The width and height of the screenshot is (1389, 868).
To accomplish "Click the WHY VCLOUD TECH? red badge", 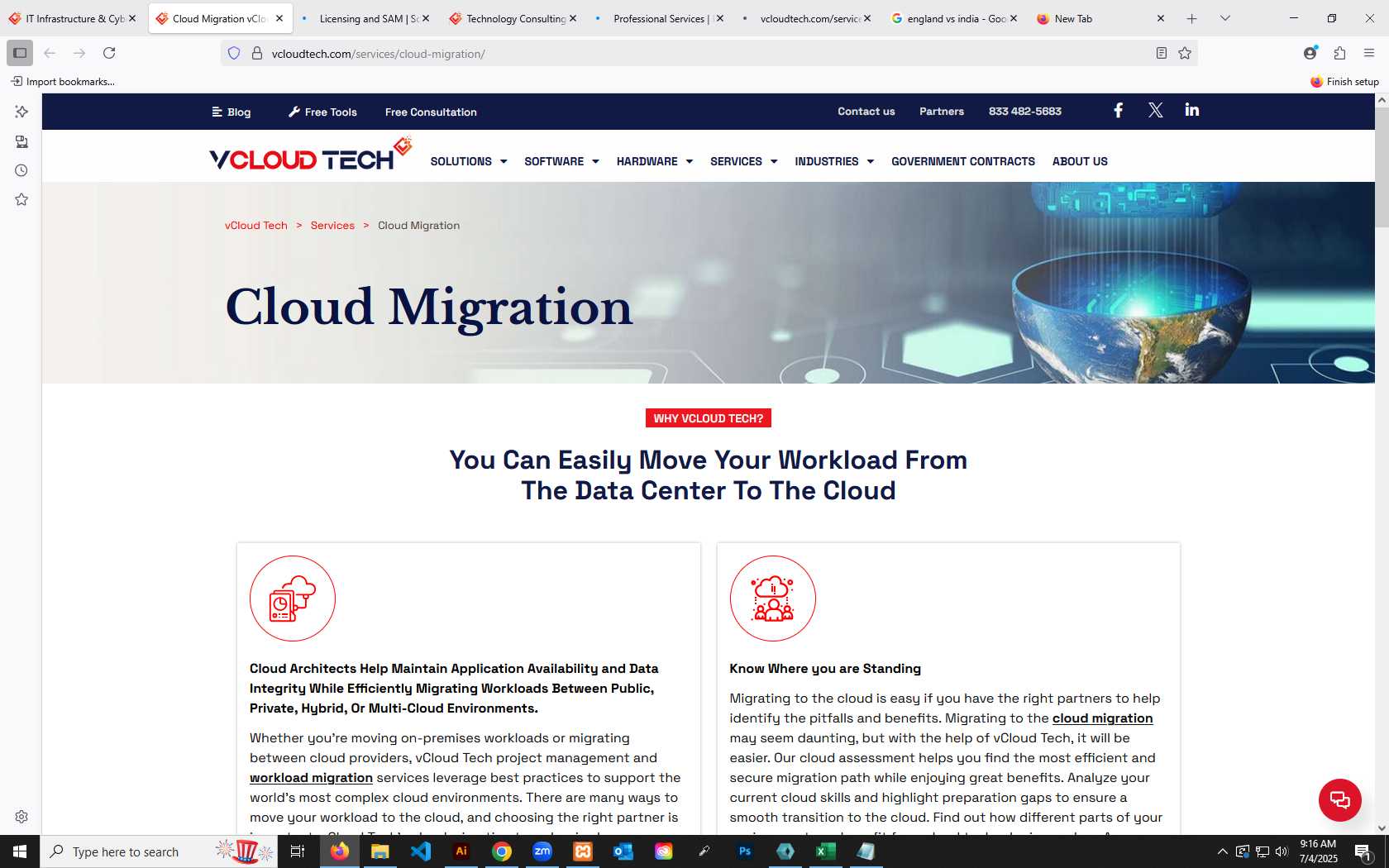I will [708, 418].
